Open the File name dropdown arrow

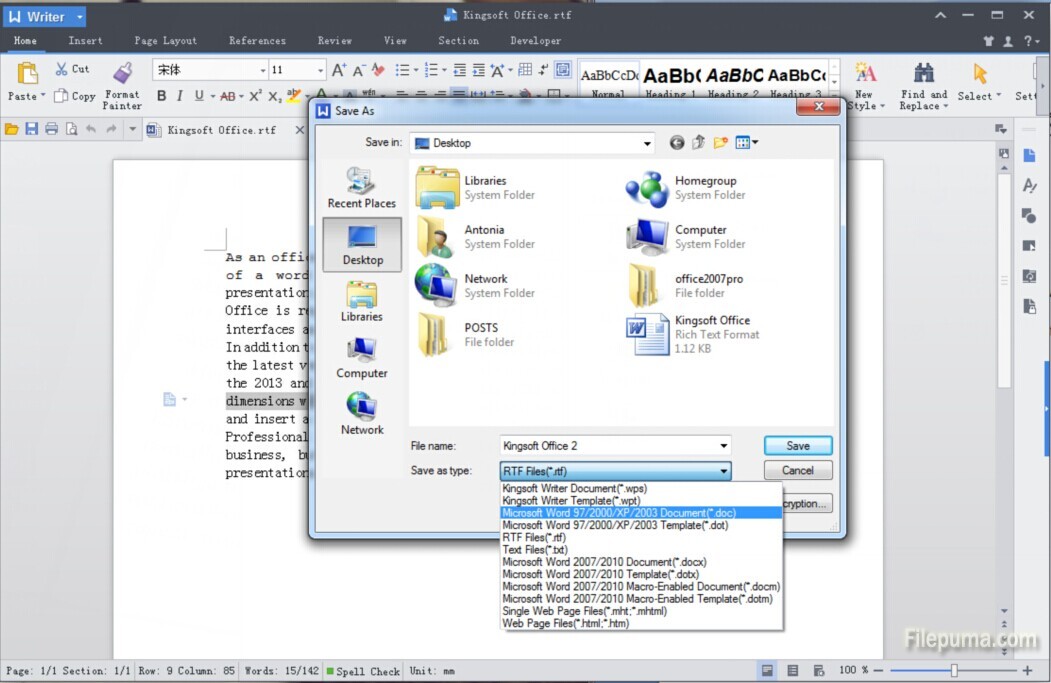click(723, 446)
